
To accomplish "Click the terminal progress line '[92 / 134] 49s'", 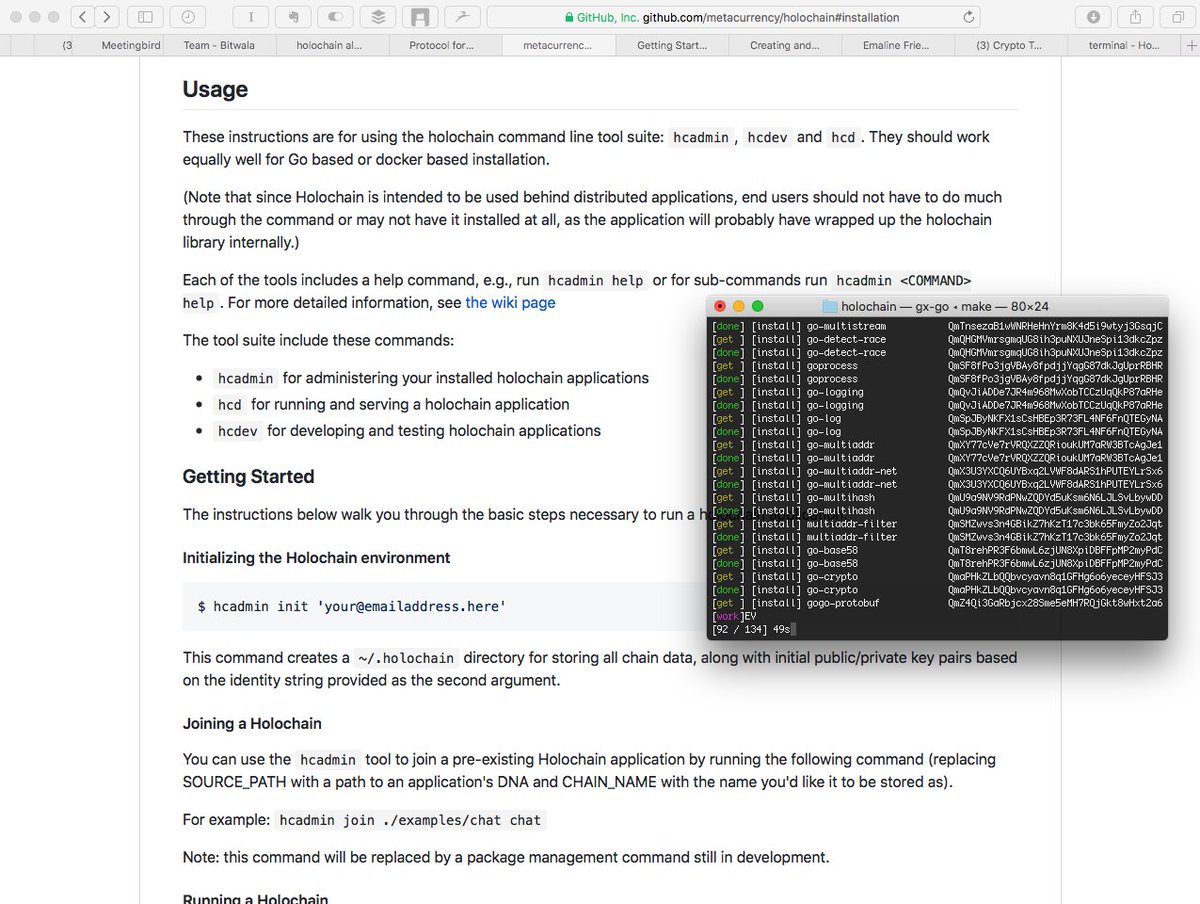I will (752, 629).
